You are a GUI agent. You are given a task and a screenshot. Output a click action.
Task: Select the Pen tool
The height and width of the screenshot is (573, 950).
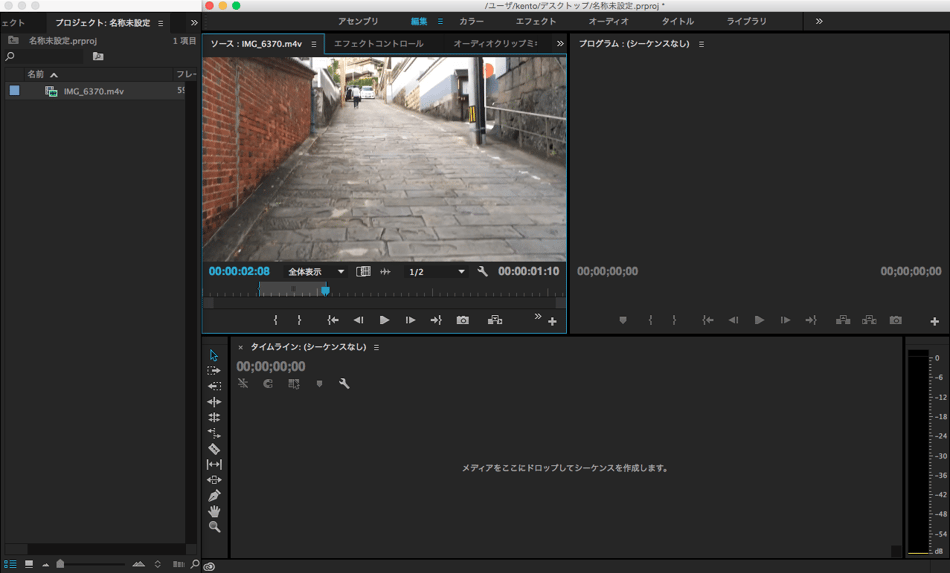coord(214,496)
